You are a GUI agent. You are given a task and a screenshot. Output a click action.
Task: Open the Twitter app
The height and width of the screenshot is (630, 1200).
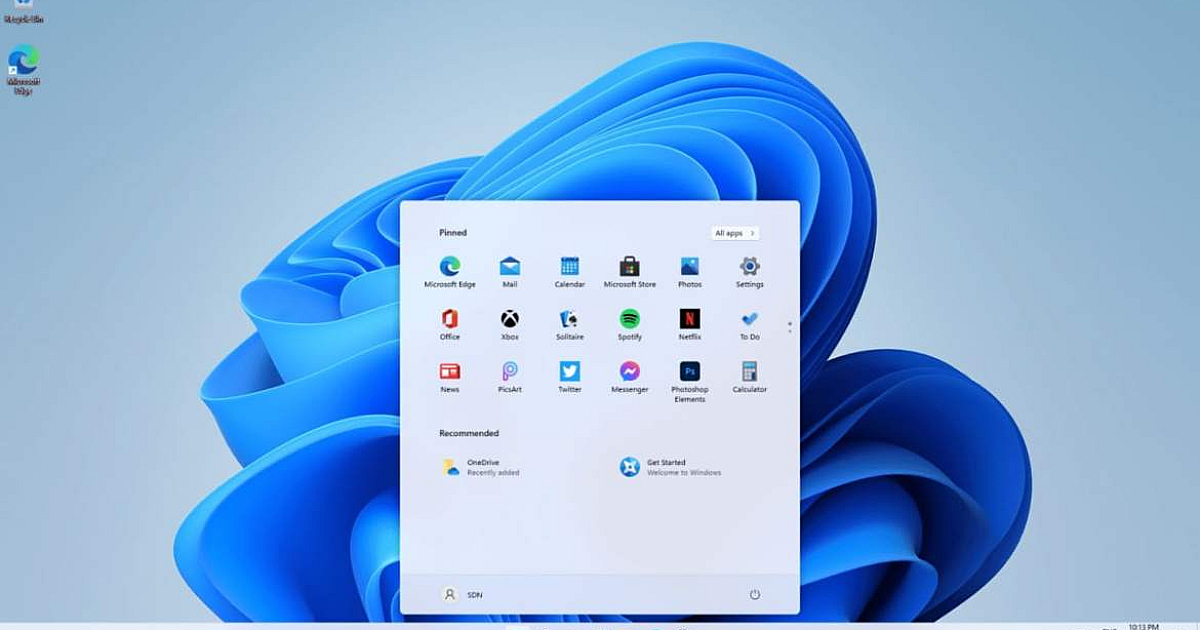point(570,377)
